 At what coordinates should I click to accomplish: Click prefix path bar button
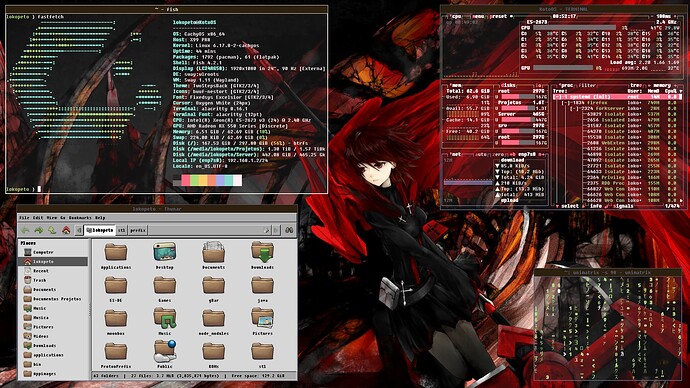(x=137, y=230)
